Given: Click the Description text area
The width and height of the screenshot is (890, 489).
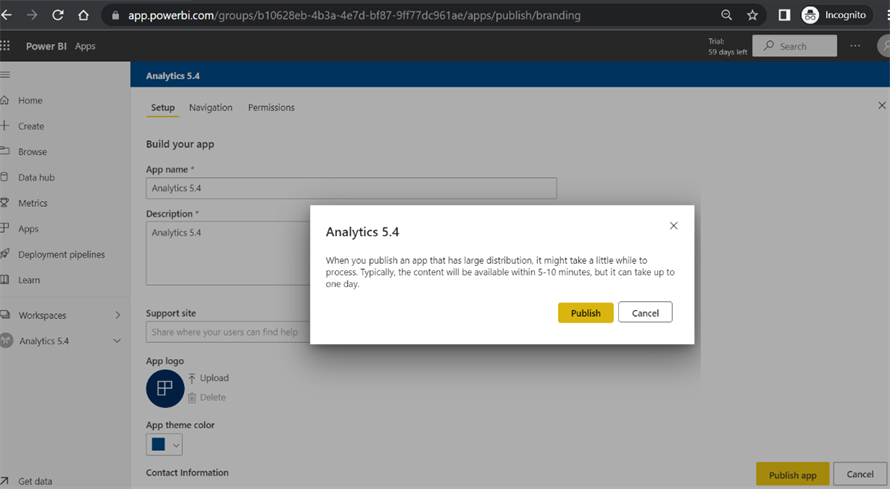Looking at the screenshot, I should pyautogui.click(x=228, y=253).
